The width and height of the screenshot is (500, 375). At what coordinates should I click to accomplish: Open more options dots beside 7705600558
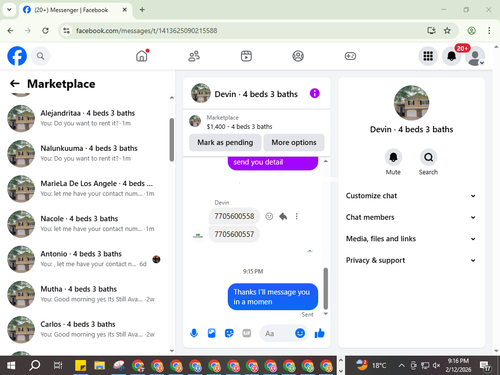pyautogui.click(x=296, y=216)
